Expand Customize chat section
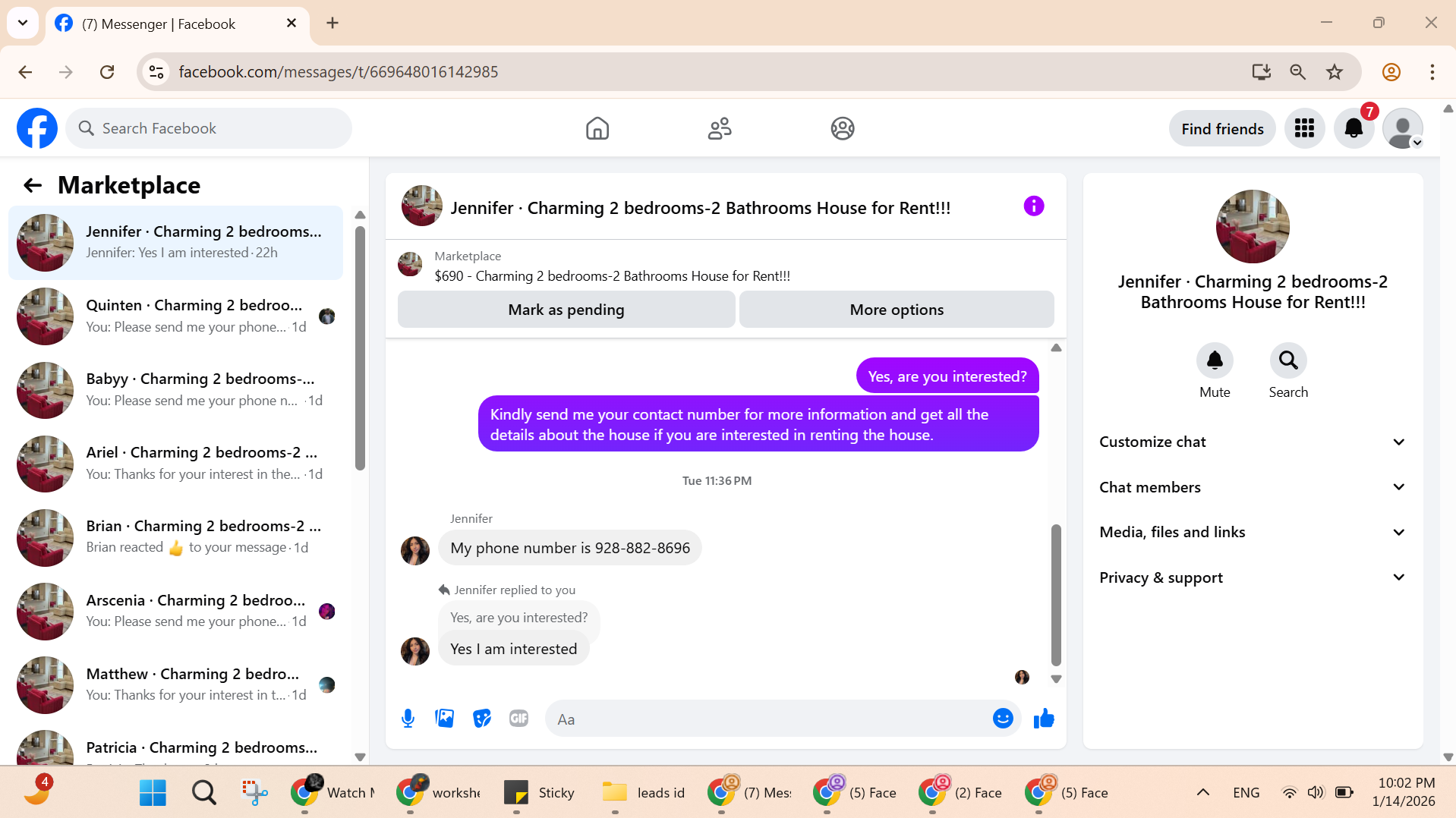 pyautogui.click(x=1253, y=442)
